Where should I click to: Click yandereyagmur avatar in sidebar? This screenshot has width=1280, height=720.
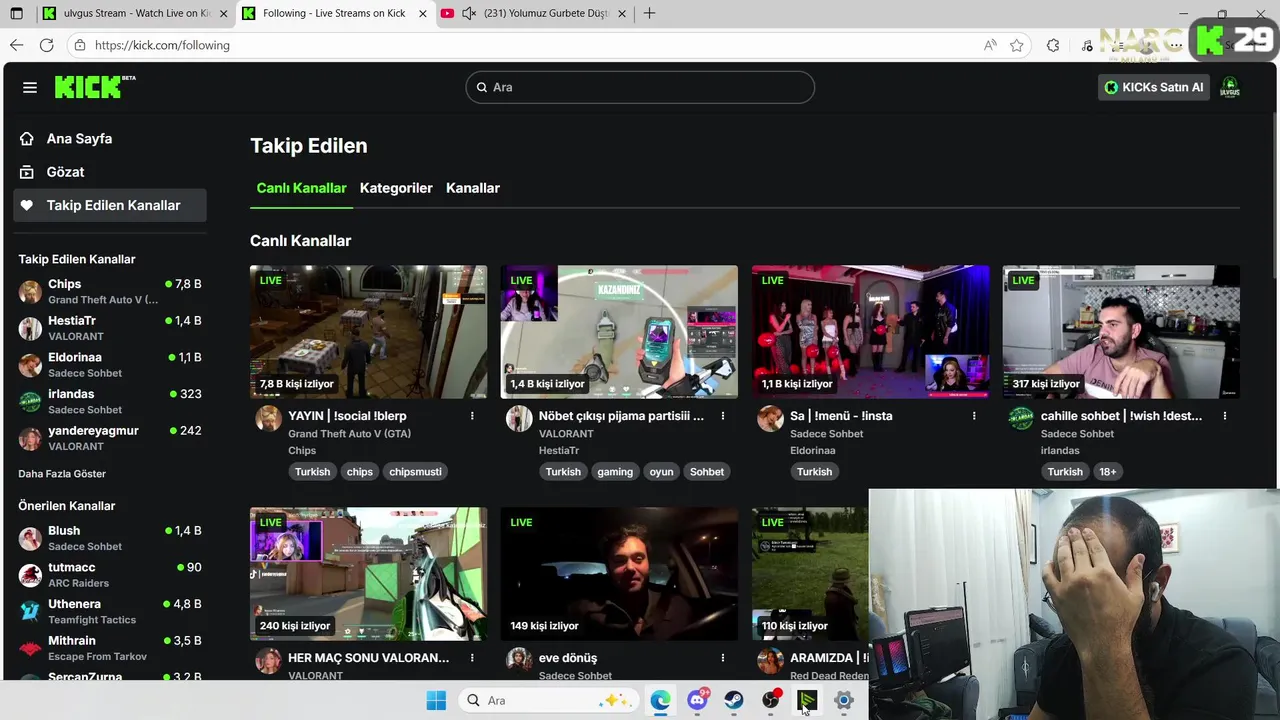31,438
